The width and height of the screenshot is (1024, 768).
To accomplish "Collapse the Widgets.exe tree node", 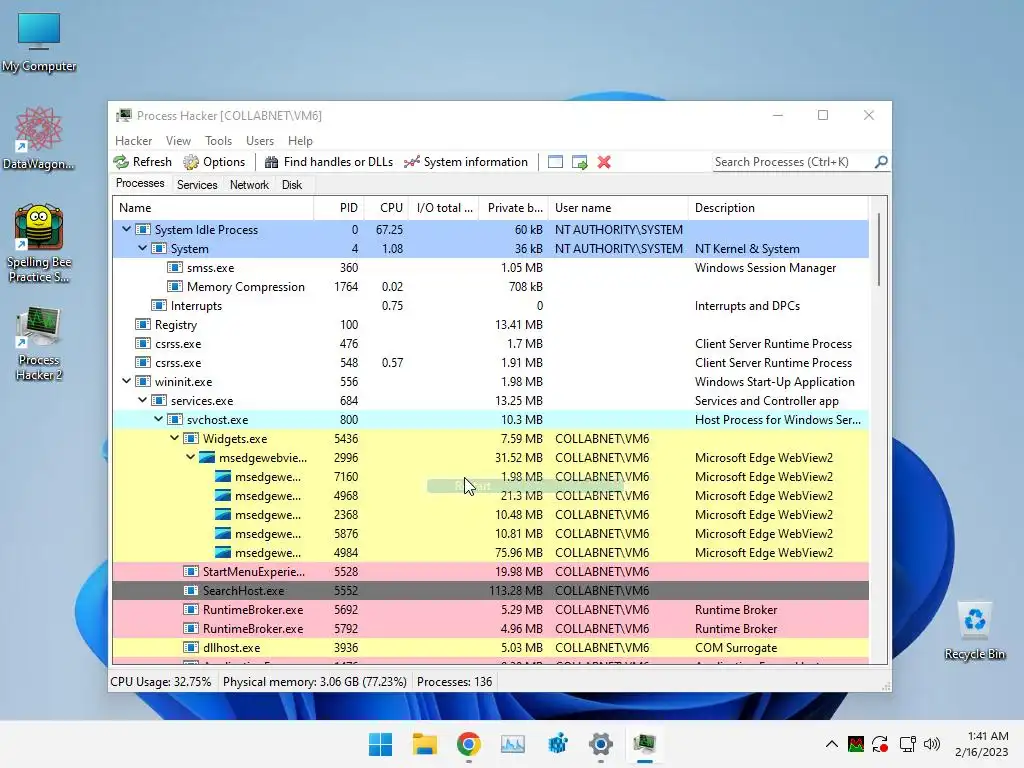I will (174, 438).
